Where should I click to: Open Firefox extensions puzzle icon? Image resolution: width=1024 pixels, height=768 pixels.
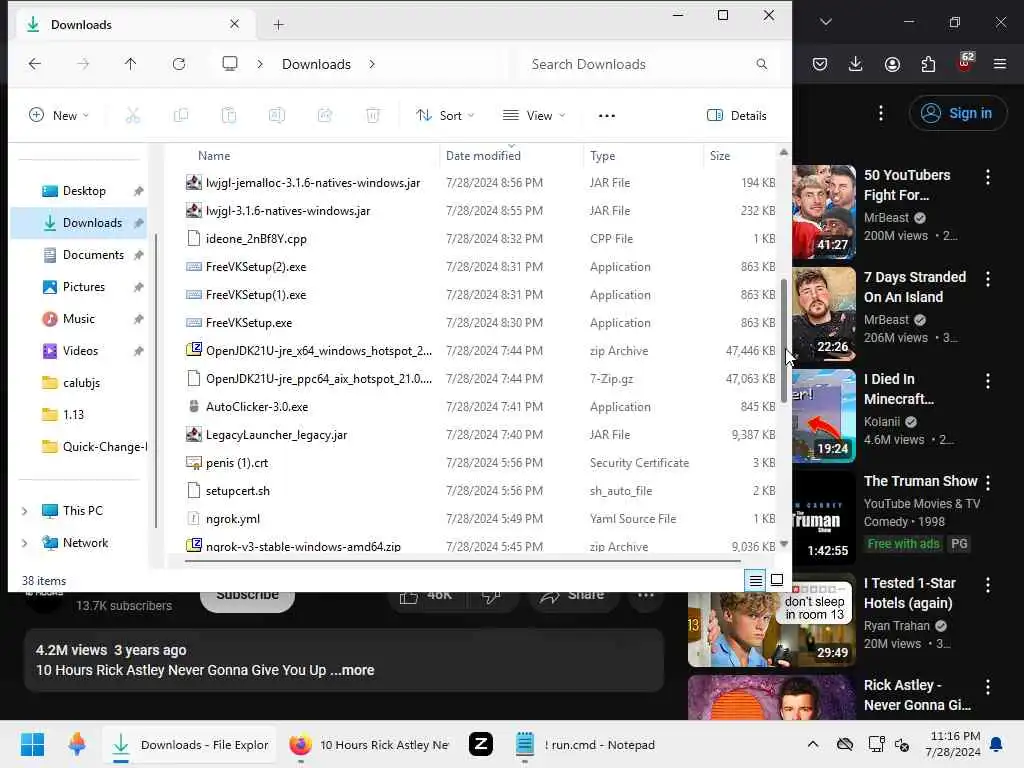click(x=928, y=64)
